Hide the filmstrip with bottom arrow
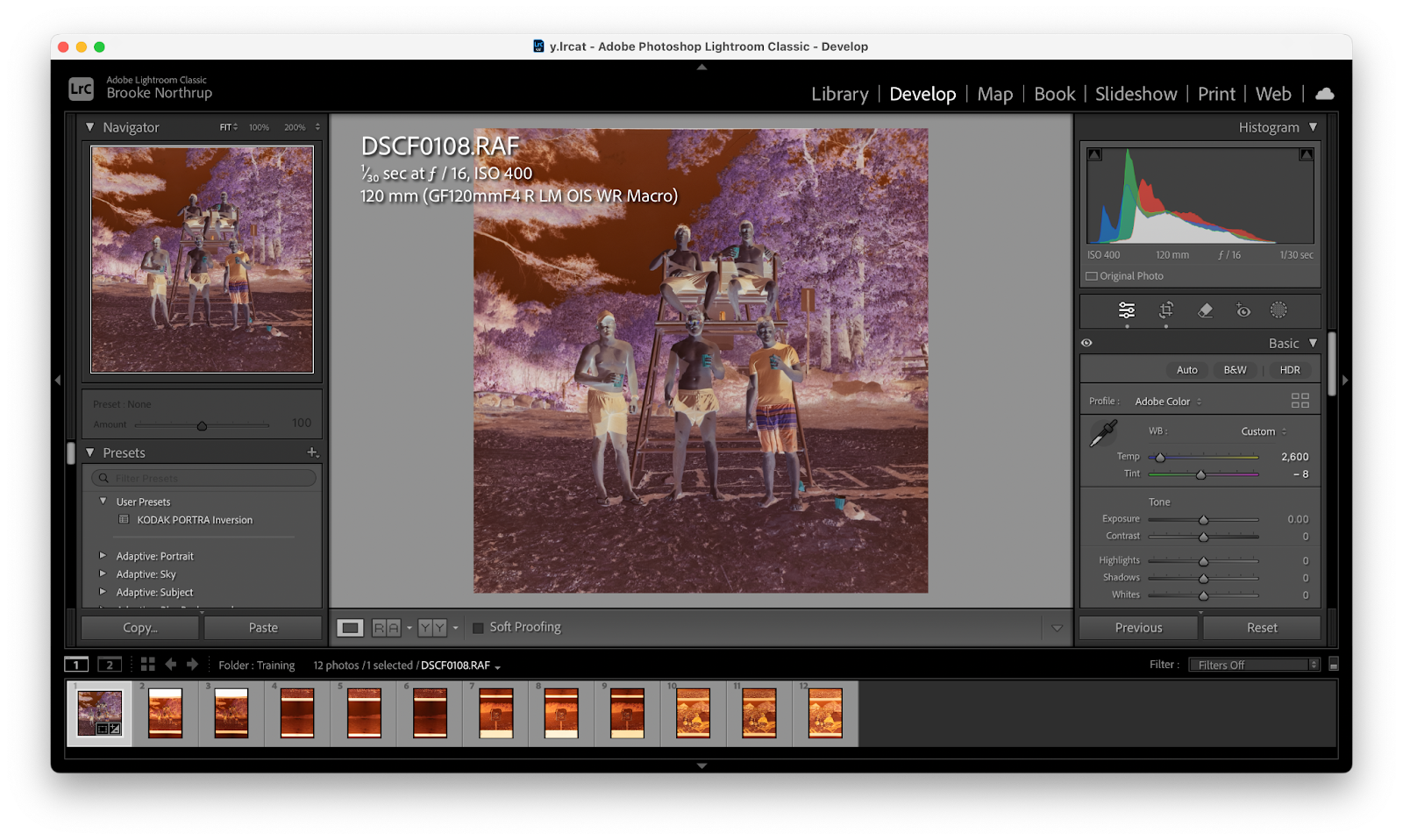The width and height of the screenshot is (1403, 840). (701, 765)
